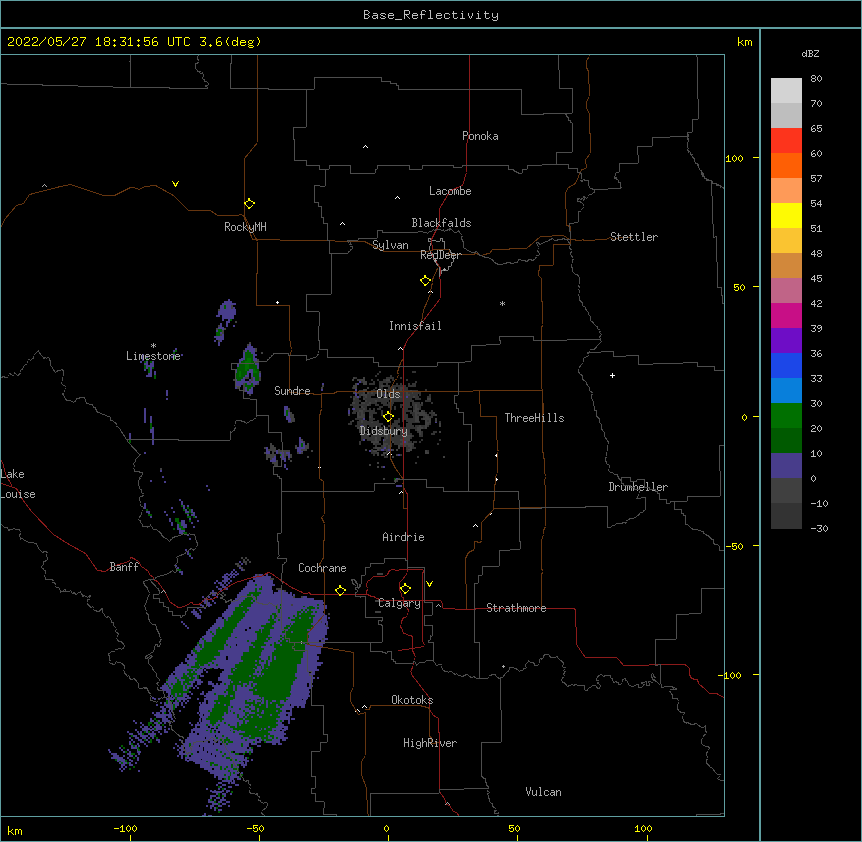862x842 pixels.
Task: Click the -50 tick label on bottom axis
Action: (x=255, y=828)
